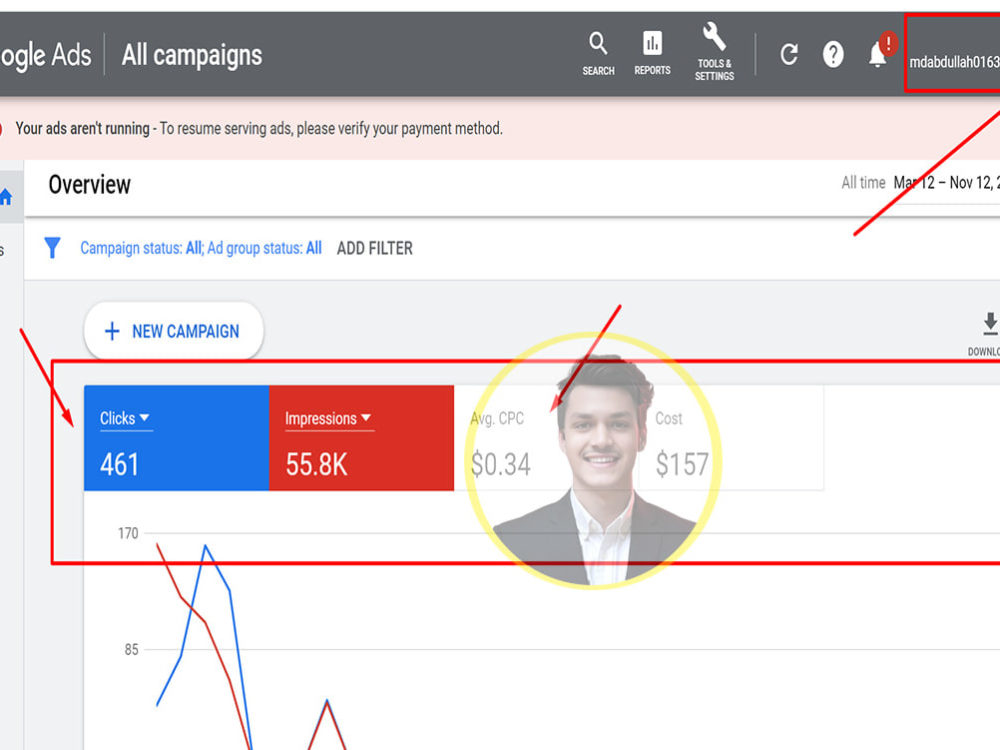
Task: Open the All time date range selector
Action: click(920, 183)
